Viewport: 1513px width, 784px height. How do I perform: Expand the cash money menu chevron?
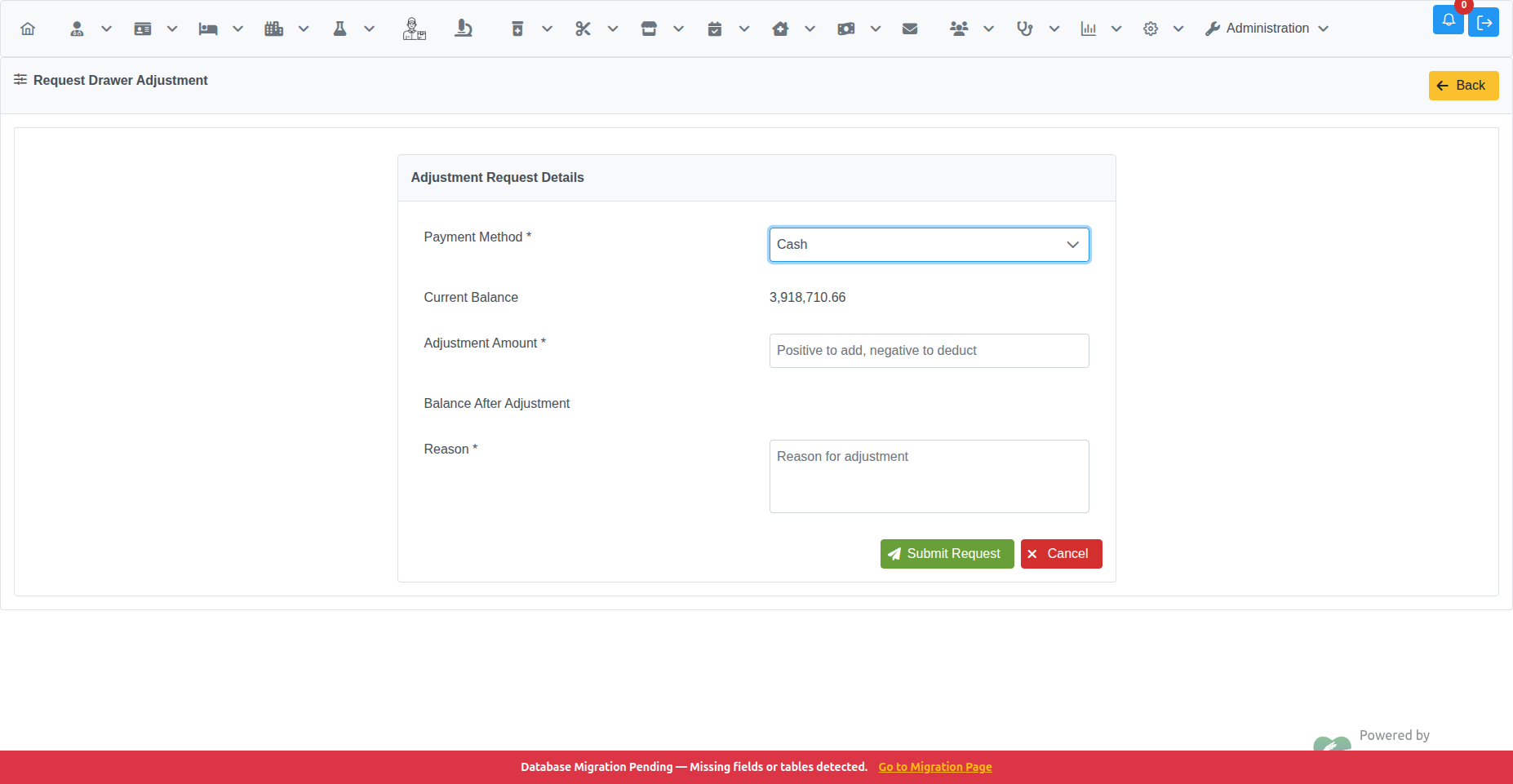876,29
